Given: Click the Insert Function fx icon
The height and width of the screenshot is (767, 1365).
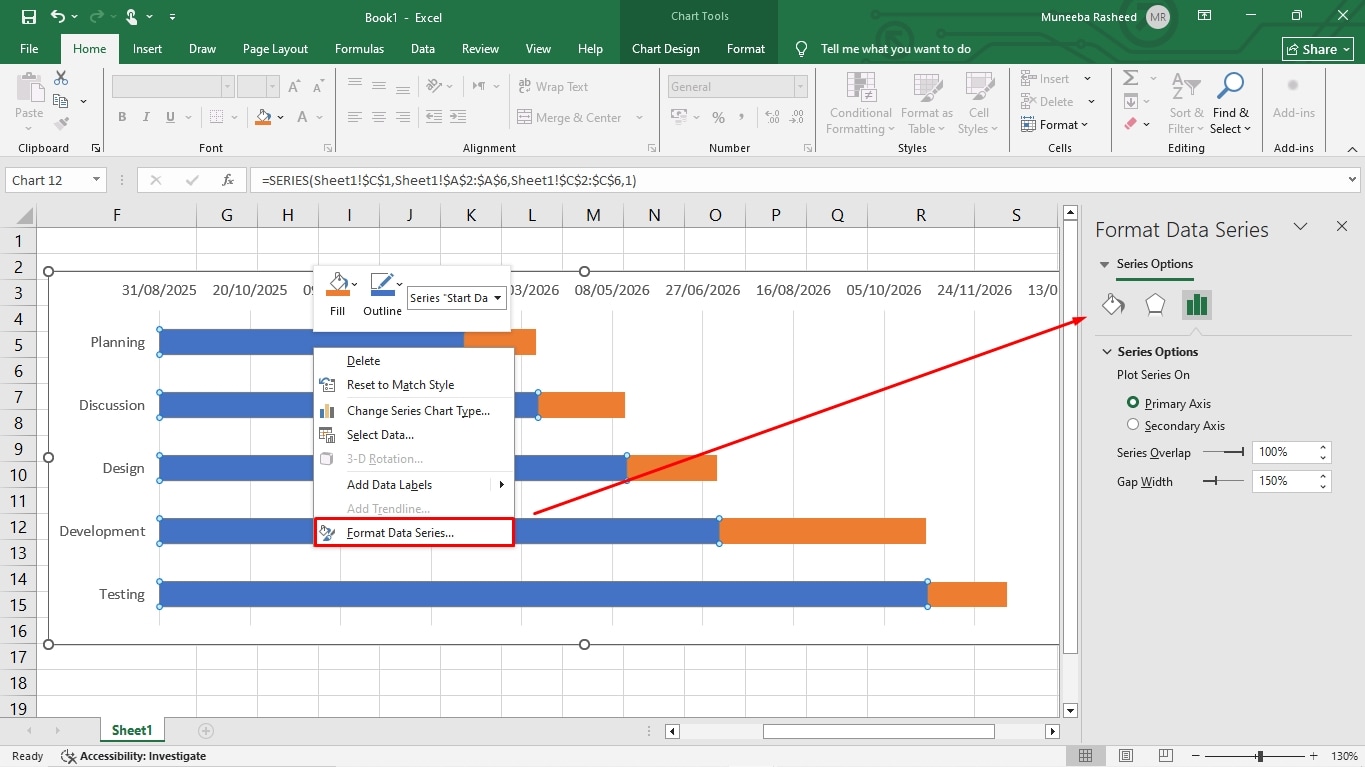Looking at the screenshot, I should tap(228, 180).
